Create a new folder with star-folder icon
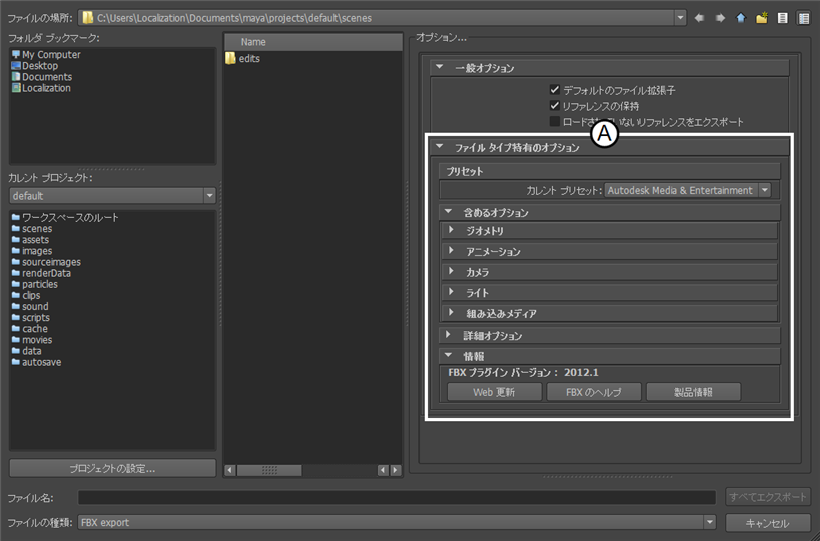820x541 pixels. [x=762, y=18]
